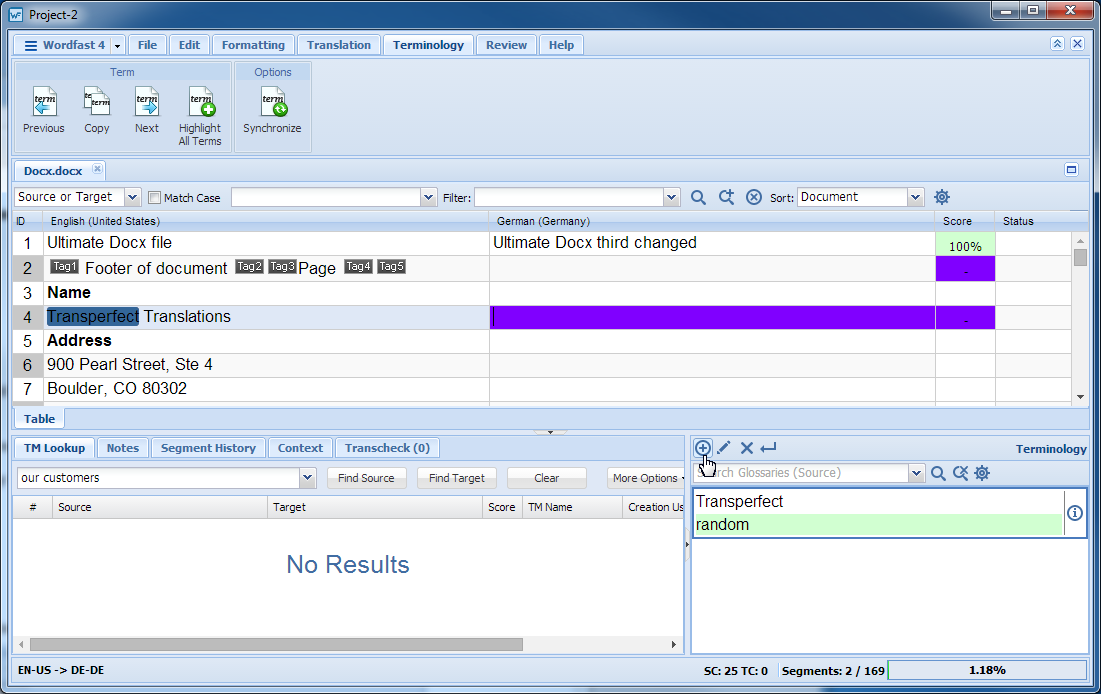Open the File ribbon tab
1101x694 pixels.
(147, 45)
